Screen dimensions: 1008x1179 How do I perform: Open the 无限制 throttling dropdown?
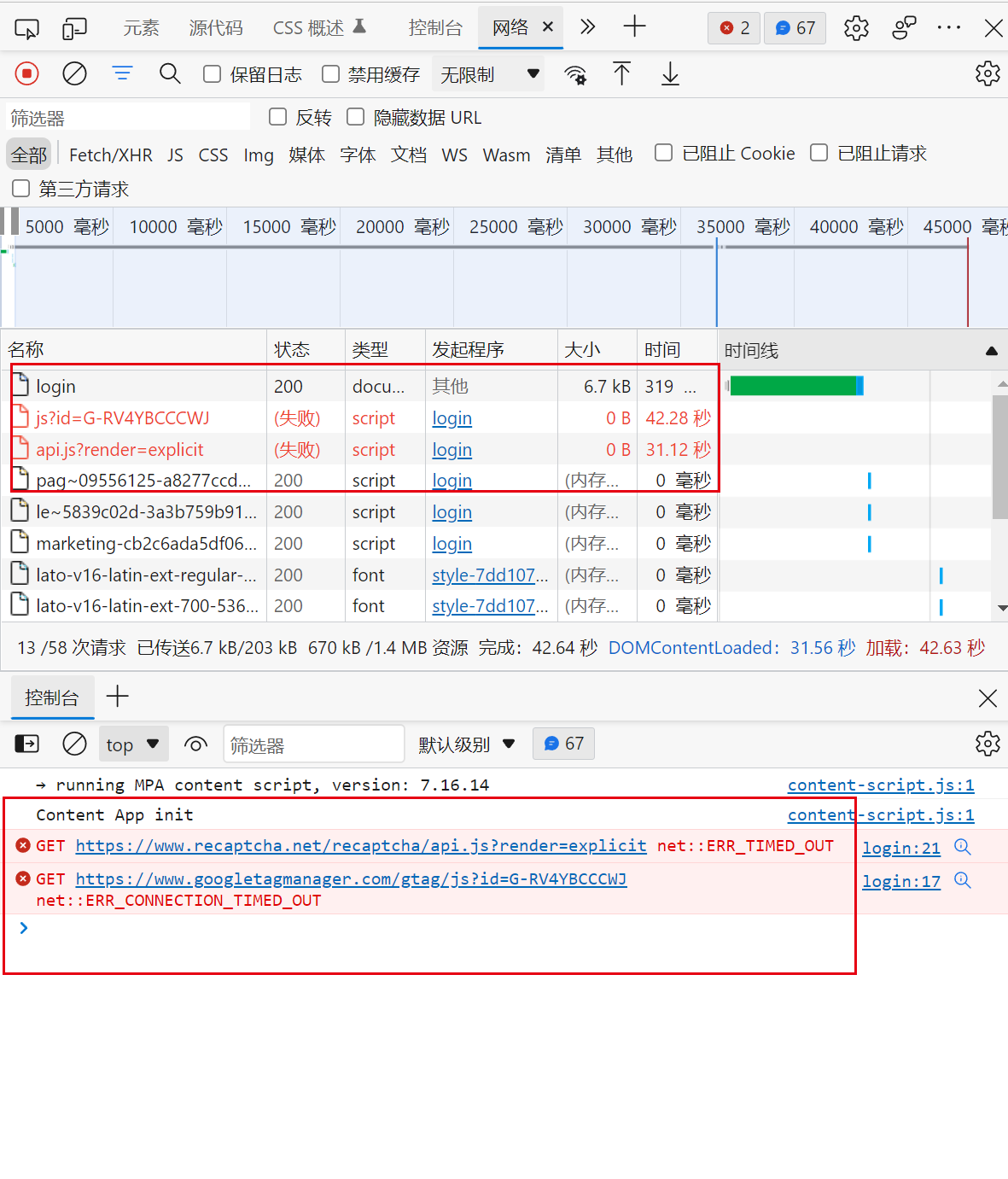(489, 74)
